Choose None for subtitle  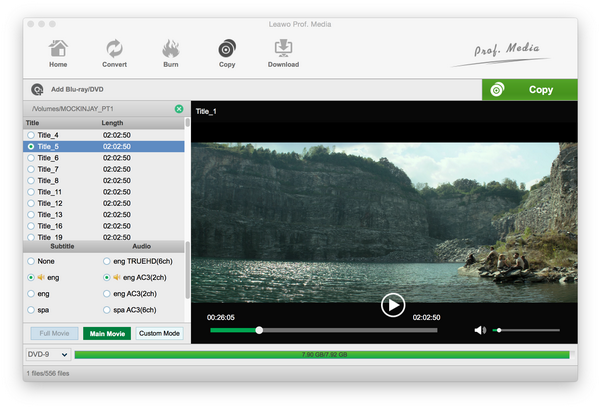[x=31, y=261]
